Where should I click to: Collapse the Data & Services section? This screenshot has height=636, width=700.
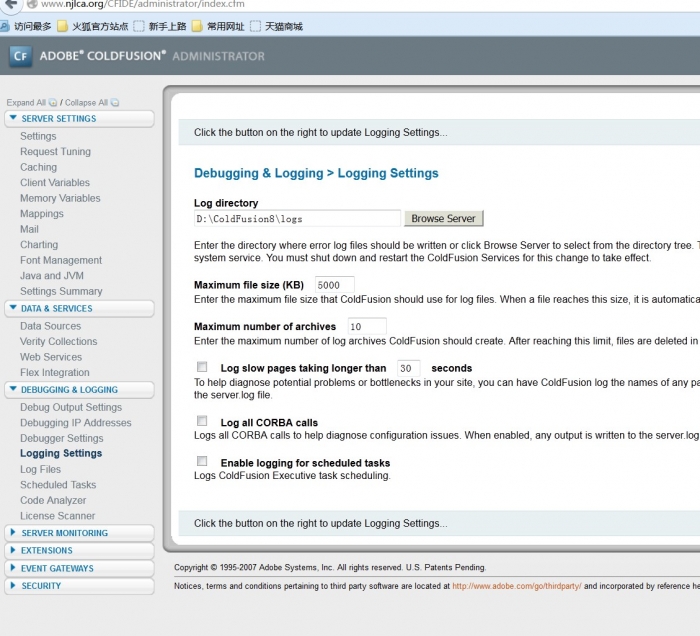click(79, 309)
